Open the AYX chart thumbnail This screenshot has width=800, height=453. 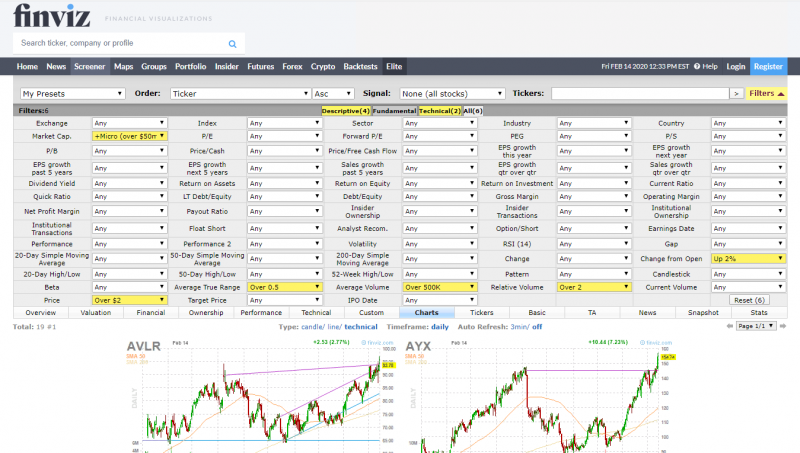click(539, 395)
